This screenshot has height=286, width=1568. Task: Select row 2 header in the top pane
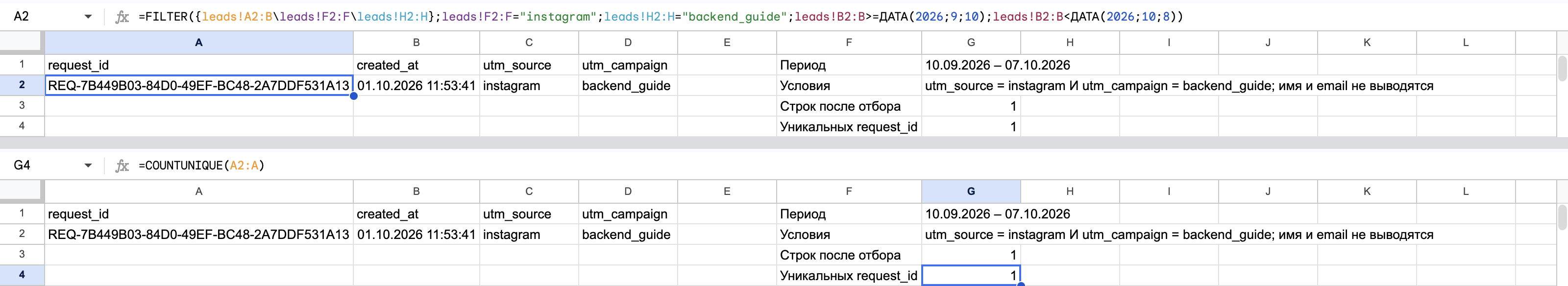coord(22,85)
